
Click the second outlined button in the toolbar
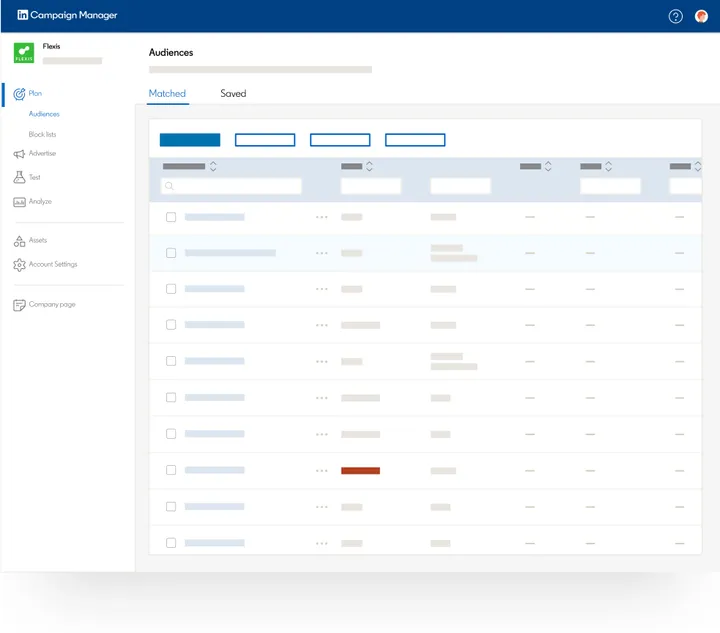click(340, 140)
